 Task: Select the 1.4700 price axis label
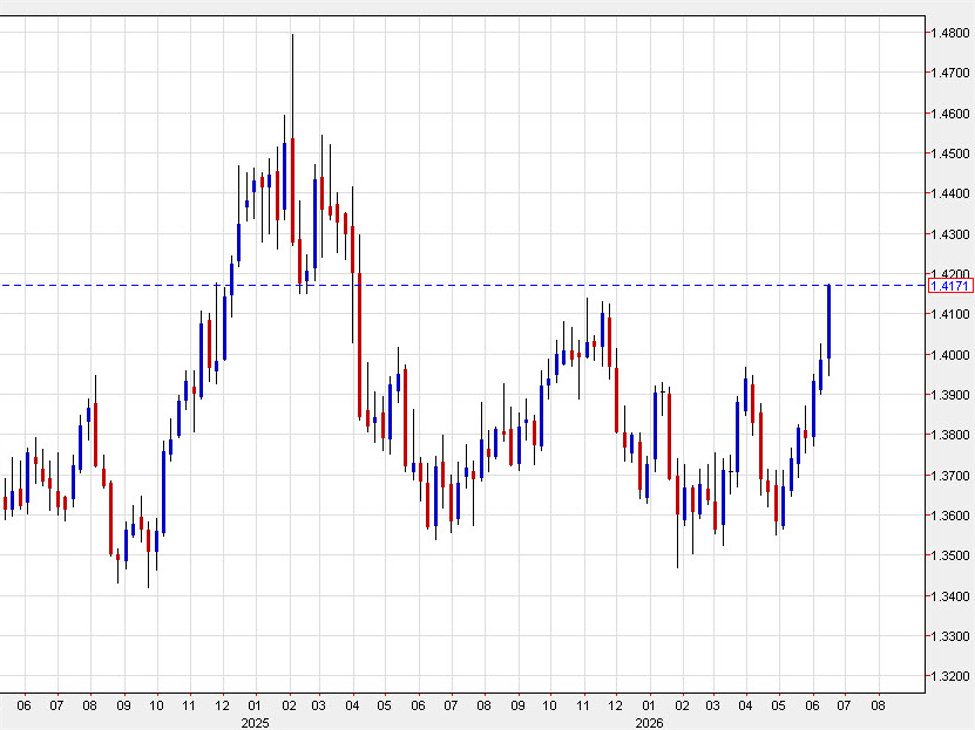click(x=951, y=73)
